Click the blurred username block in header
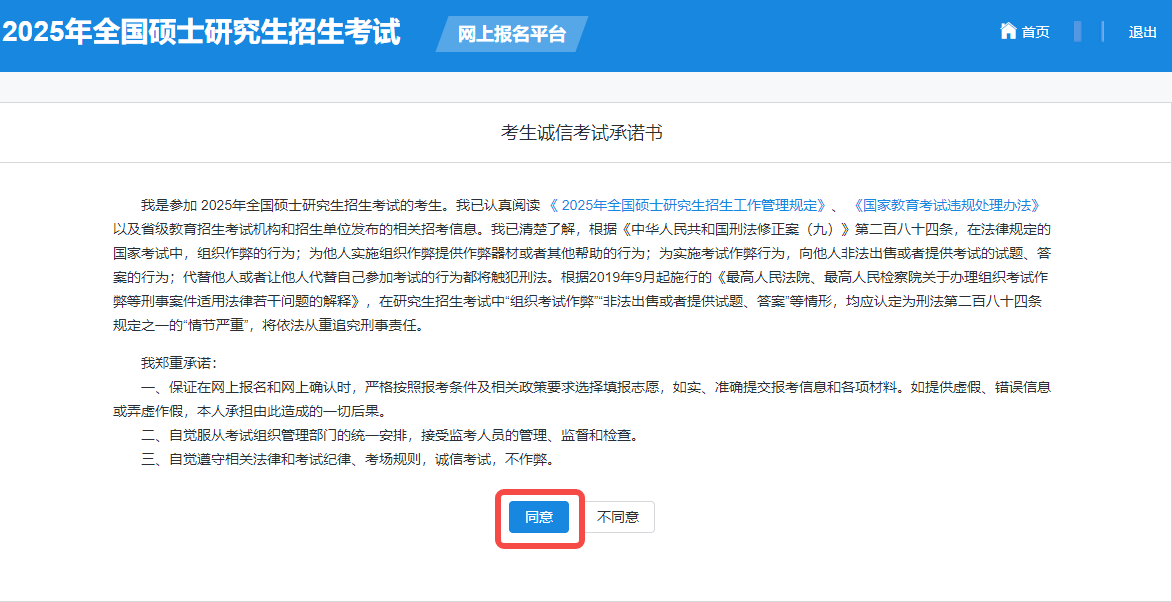The image size is (1172, 602). click(x=1077, y=32)
